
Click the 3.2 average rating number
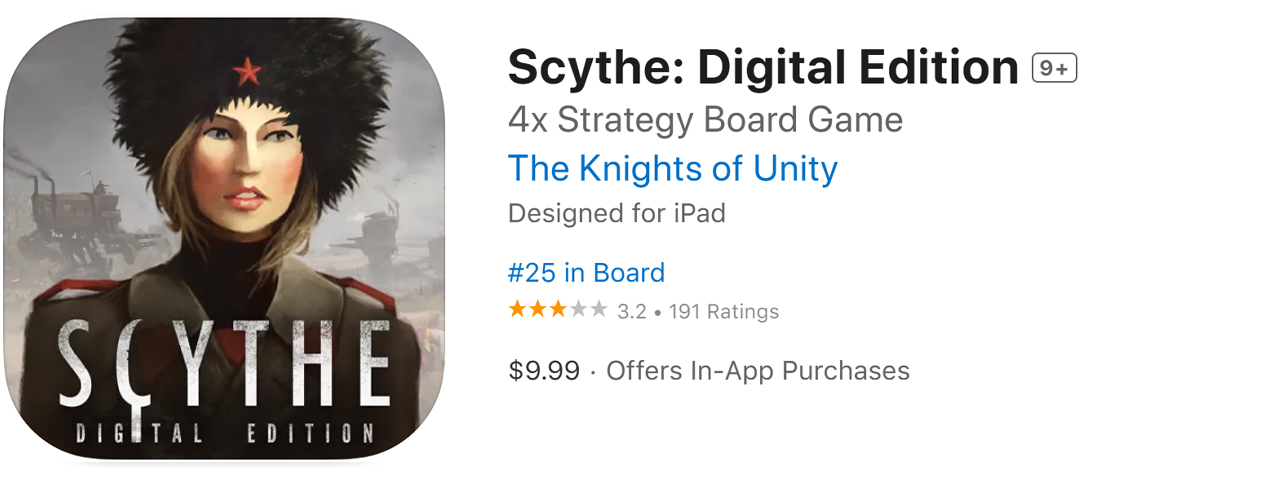632,311
